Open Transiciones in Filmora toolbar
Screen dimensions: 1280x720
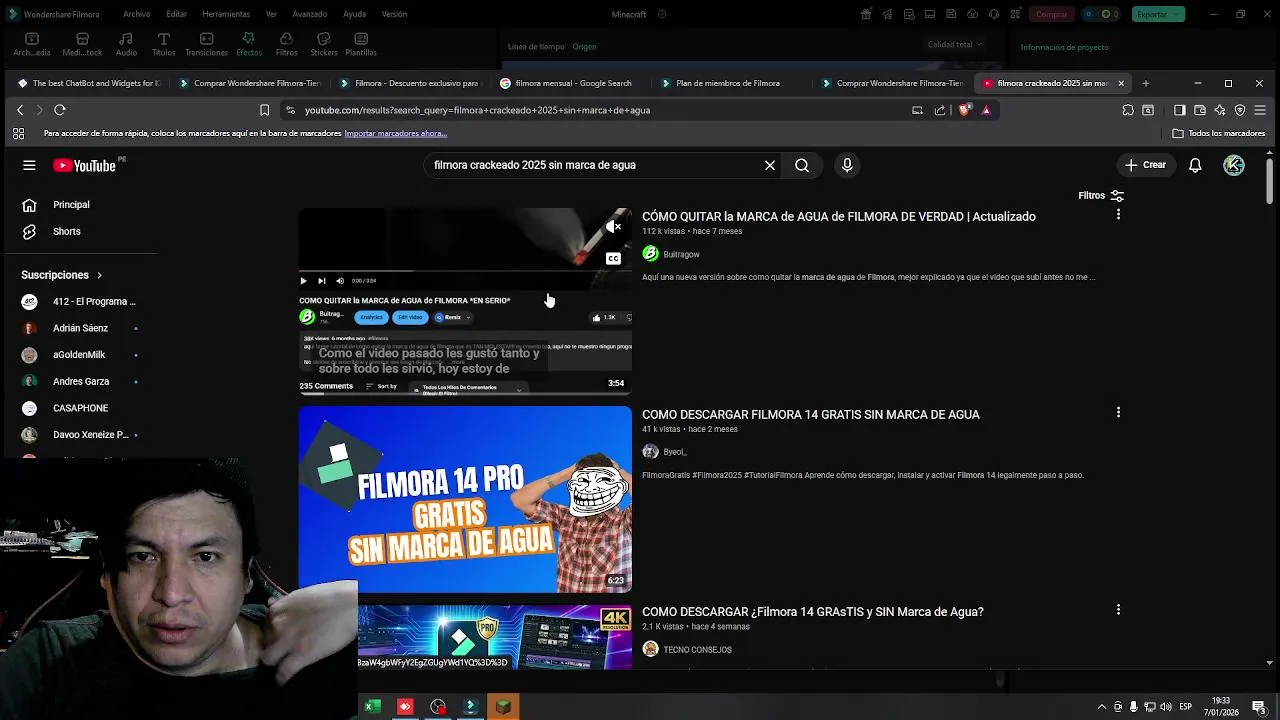206,44
